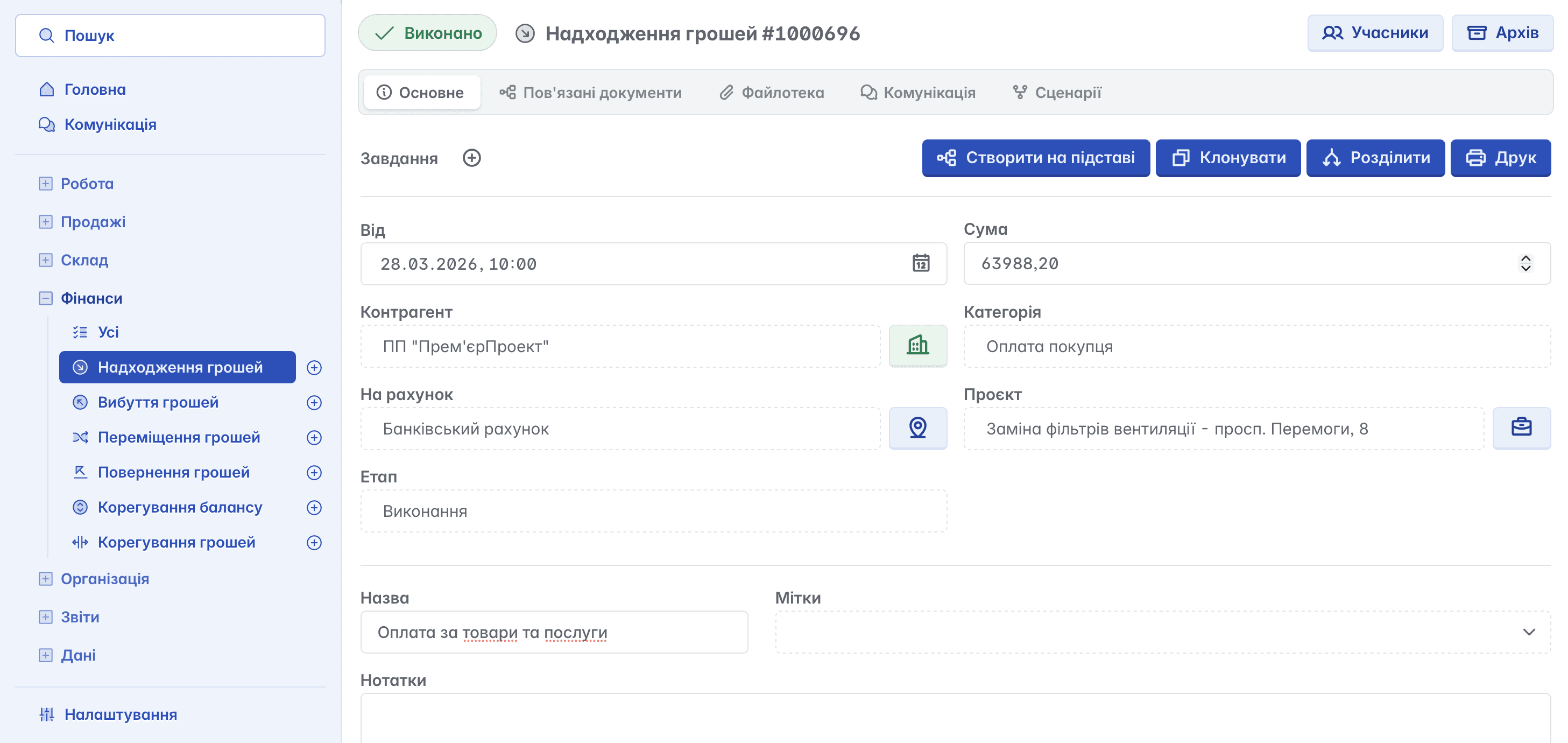Image resolution: width=1568 pixels, height=743 pixels.
Task: Add new Переміщення грошей via plus icon
Action: [314, 438]
